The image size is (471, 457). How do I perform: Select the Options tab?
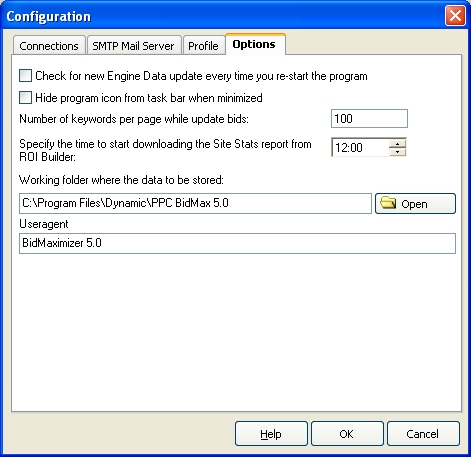255,44
